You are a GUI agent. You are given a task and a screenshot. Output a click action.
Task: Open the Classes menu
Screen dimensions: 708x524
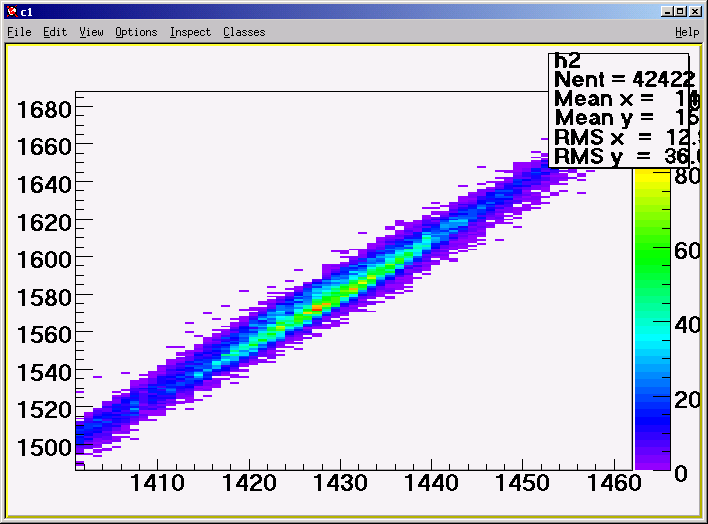tap(244, 32)
